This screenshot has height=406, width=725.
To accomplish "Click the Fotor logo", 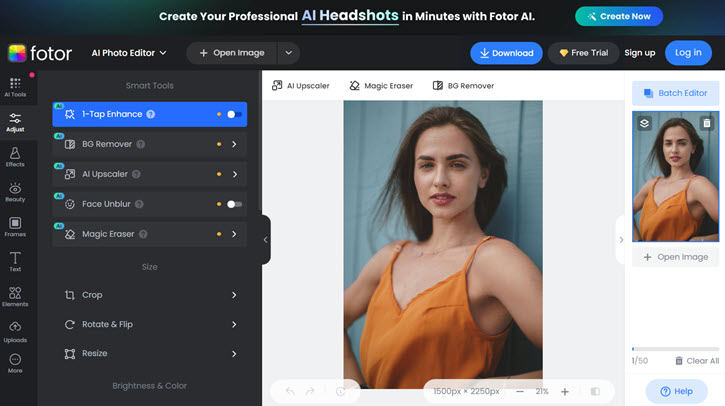I will pyautogui.click(x=40, y=53).
